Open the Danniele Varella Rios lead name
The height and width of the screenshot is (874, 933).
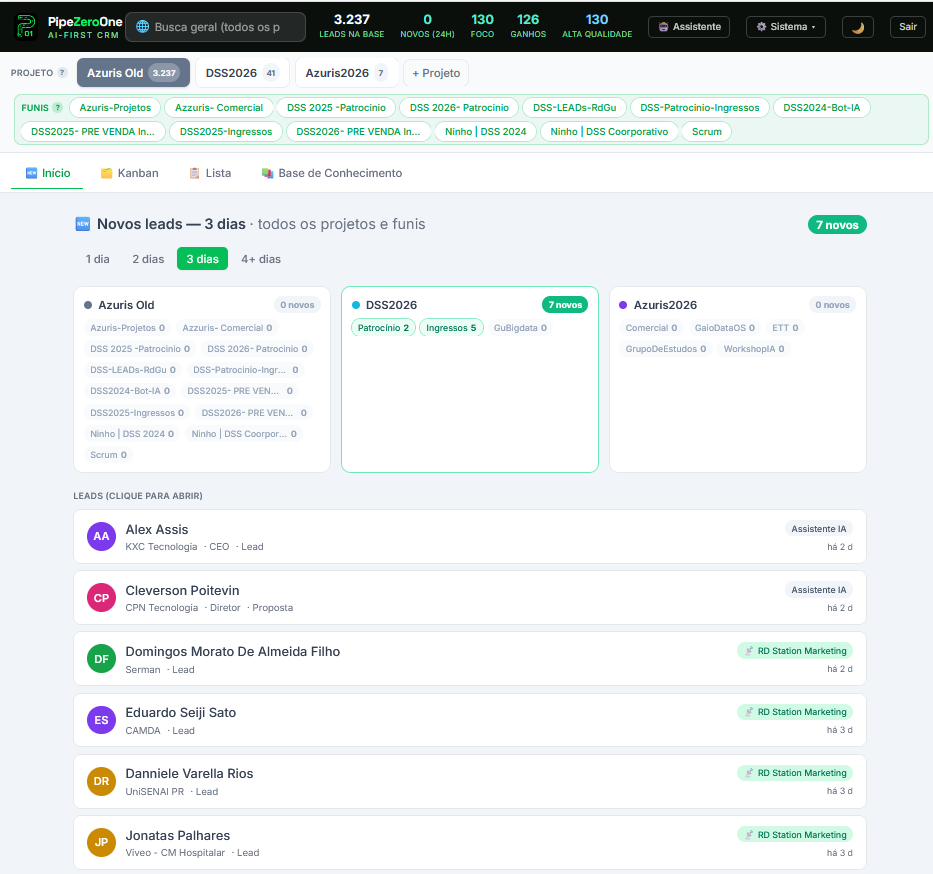[189, 773]
